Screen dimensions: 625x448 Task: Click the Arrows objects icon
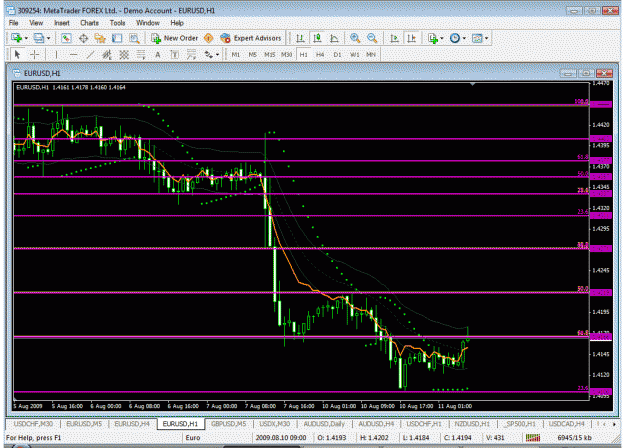[208, 55]
